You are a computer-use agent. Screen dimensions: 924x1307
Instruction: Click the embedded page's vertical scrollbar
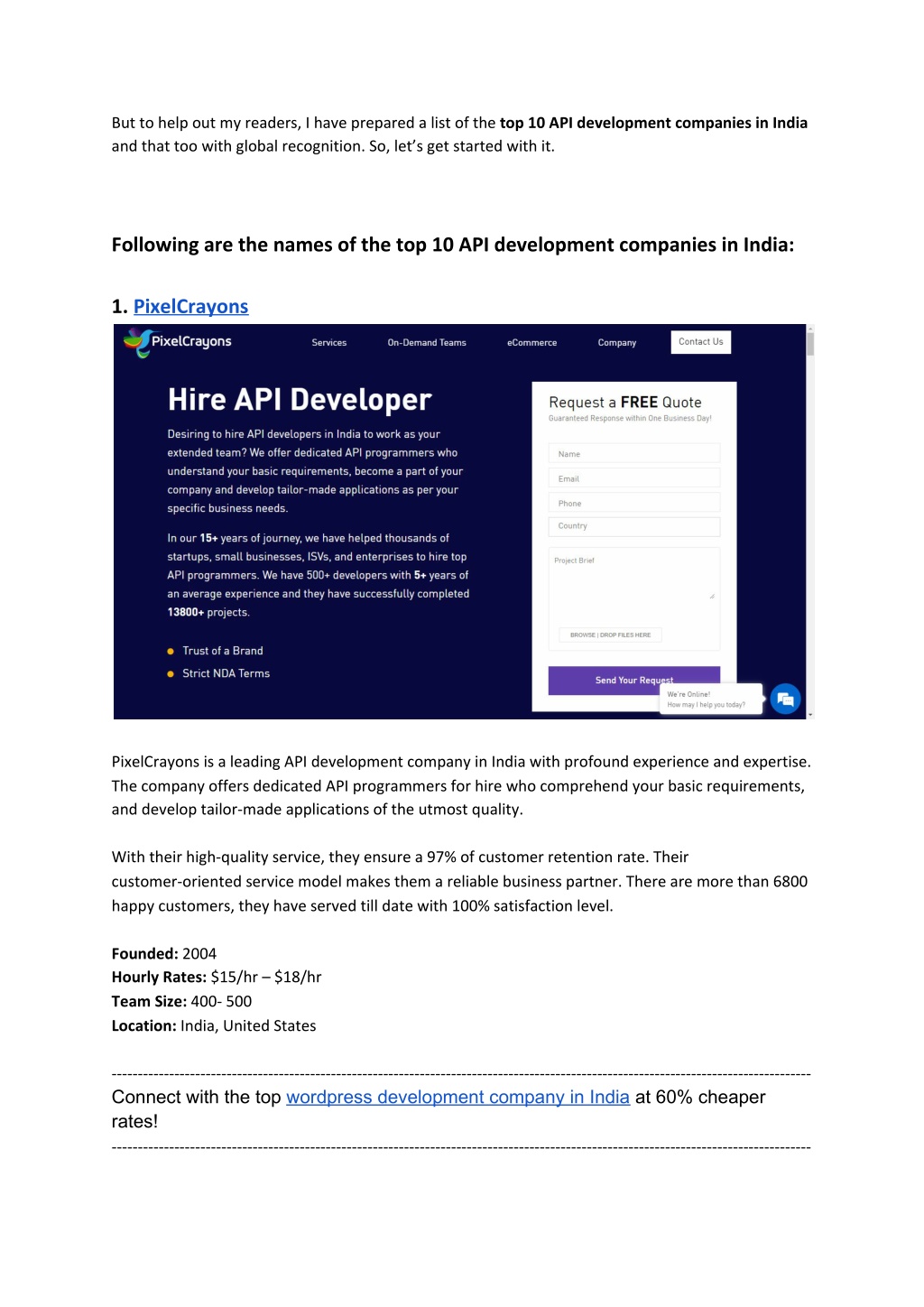[810, 522]
